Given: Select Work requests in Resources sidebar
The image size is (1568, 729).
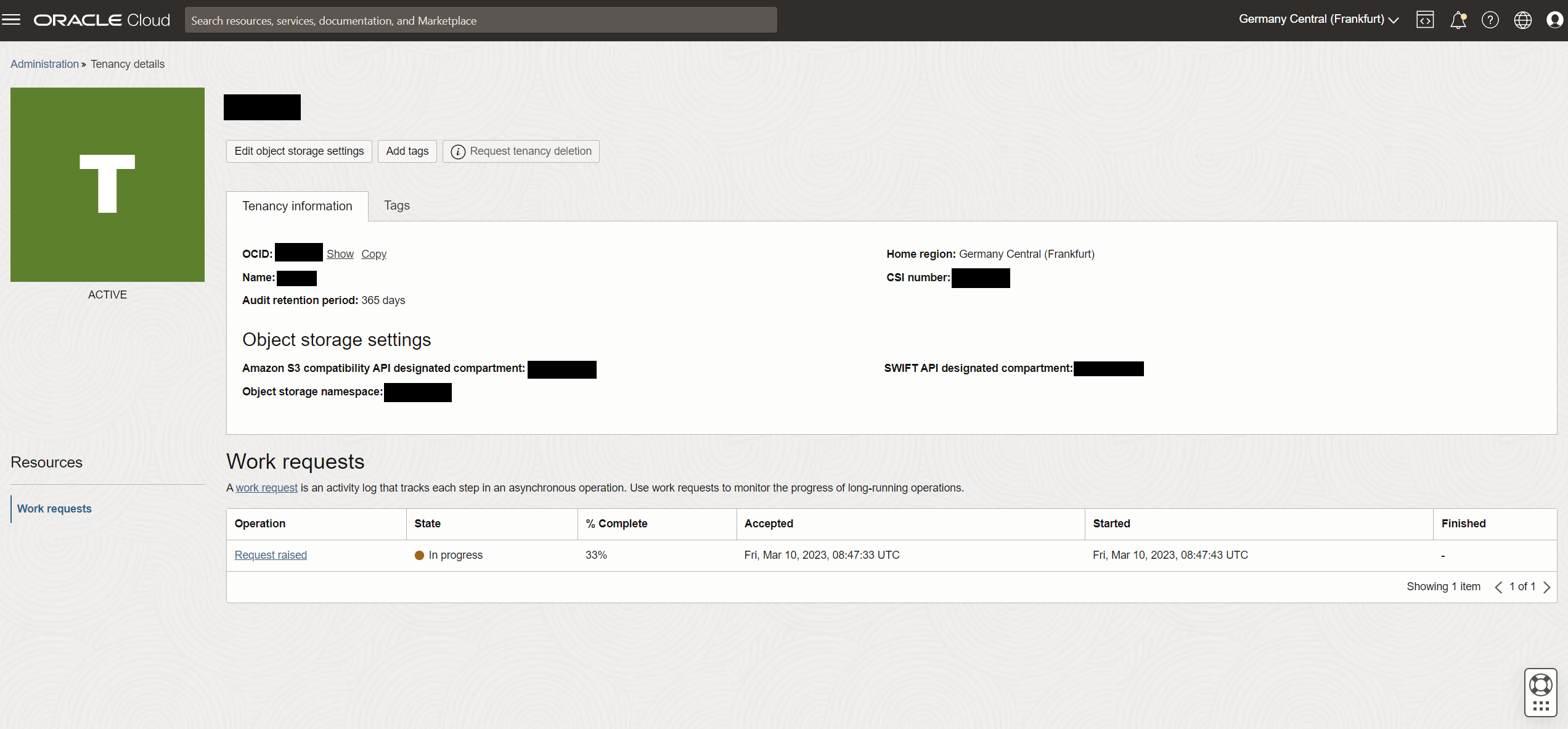Looking at the screenshot, I should [x=54, y=509].
